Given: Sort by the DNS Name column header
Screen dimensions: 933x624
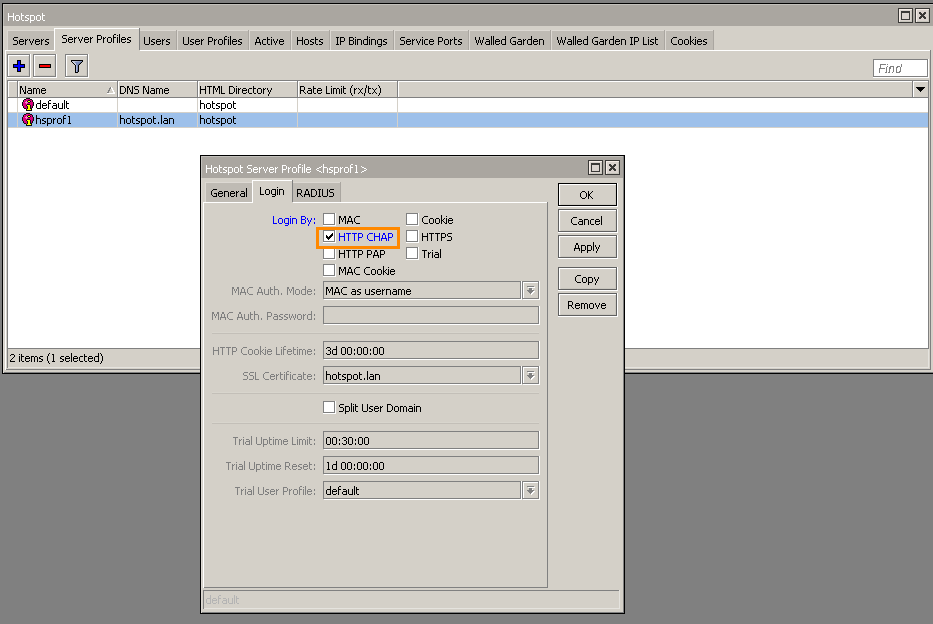Looking at the screenshot, I should (x=156, y=90).
